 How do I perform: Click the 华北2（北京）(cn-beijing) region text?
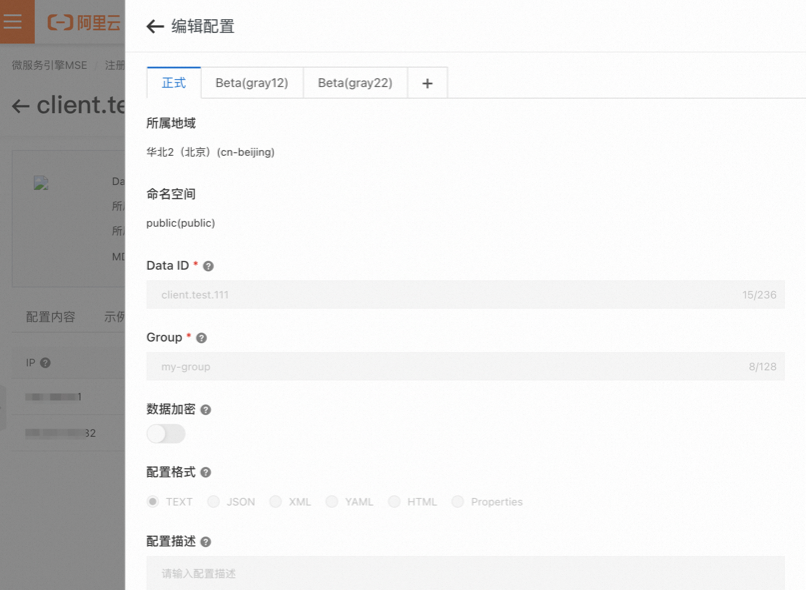tap(210, 152)
